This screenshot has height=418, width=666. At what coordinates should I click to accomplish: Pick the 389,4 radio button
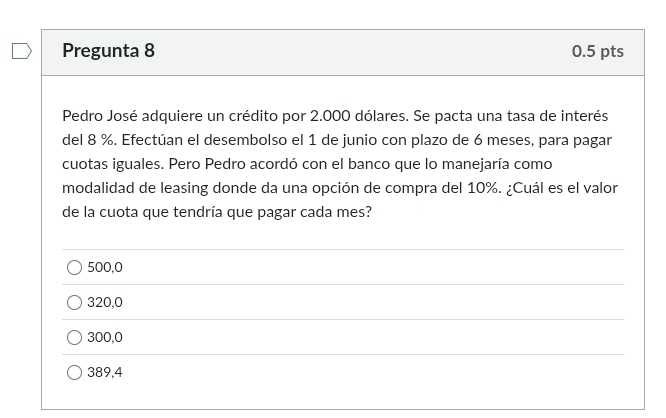[x=74, y=372]
